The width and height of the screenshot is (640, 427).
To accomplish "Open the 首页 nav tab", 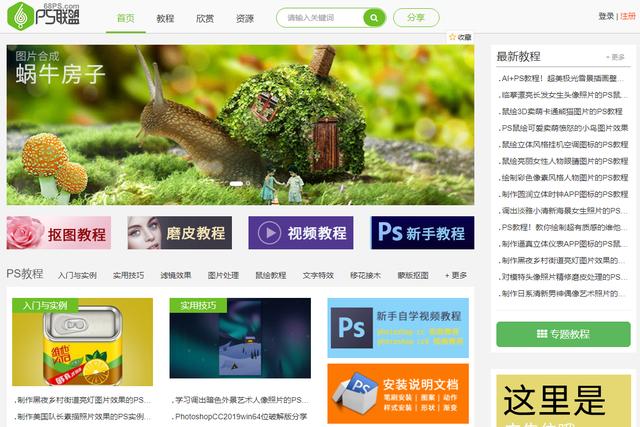I will (x=125, y=18).
